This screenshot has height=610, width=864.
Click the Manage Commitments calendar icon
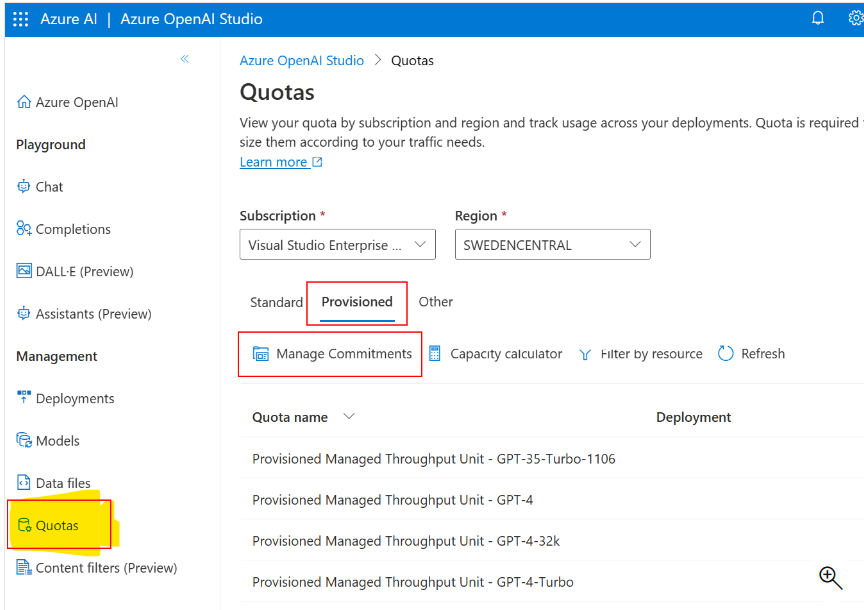click(x=261, y=354)
